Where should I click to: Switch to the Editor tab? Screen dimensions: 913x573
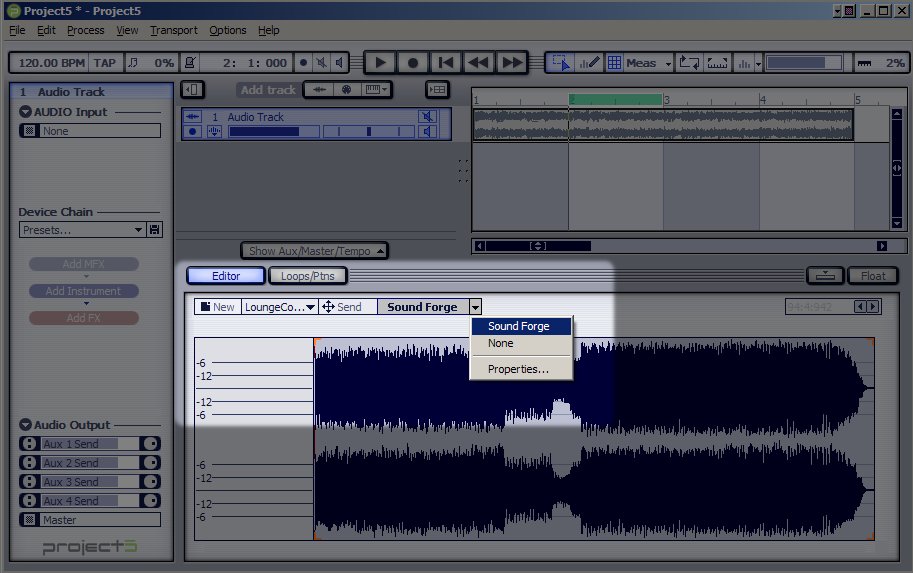(x=226, y=276)
